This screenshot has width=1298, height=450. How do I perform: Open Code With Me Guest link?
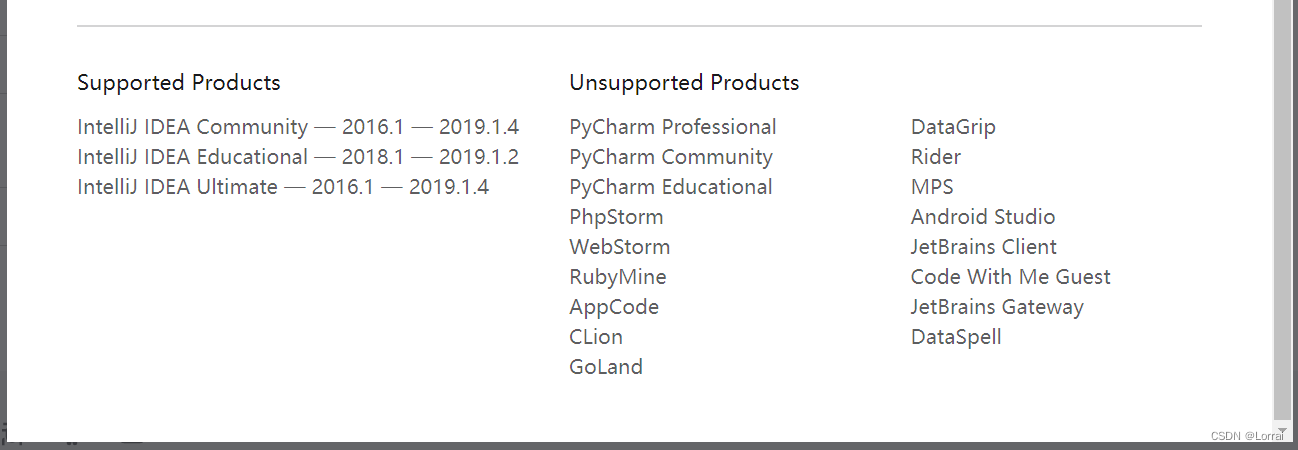pos(1010,277)
